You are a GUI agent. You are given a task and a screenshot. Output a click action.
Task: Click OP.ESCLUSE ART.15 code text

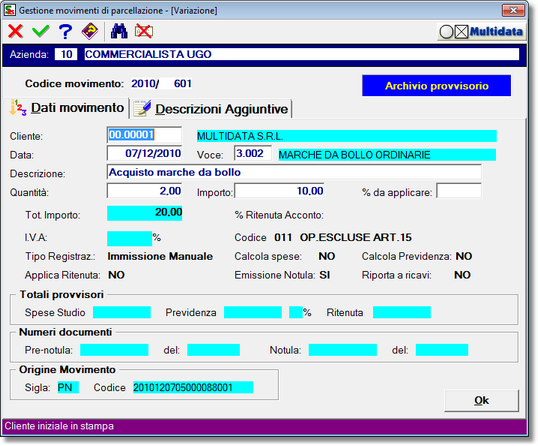[355, 237]
